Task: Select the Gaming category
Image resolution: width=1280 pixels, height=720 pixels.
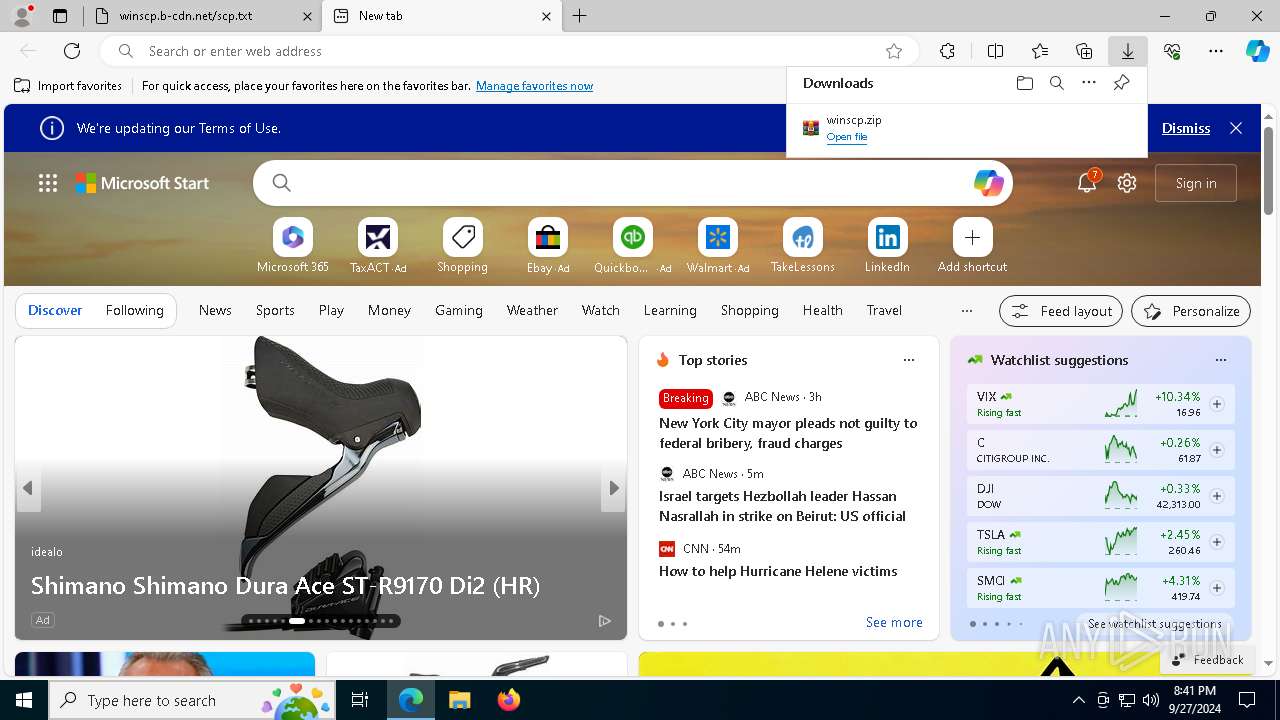Action: coord(459,311)
